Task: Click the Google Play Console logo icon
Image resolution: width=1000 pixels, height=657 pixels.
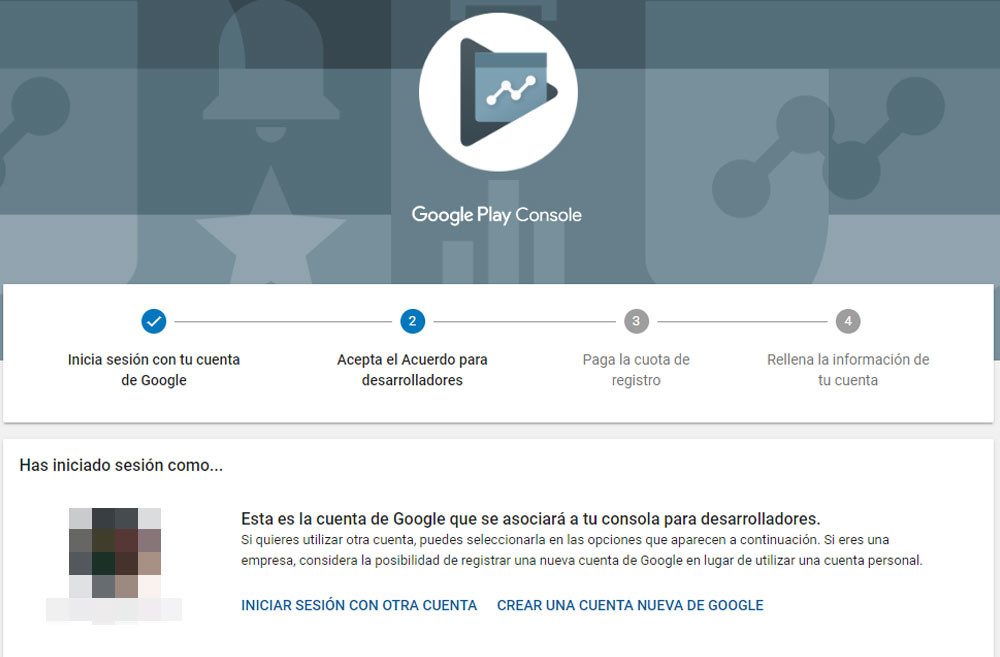Action: (x=498, y=92)
